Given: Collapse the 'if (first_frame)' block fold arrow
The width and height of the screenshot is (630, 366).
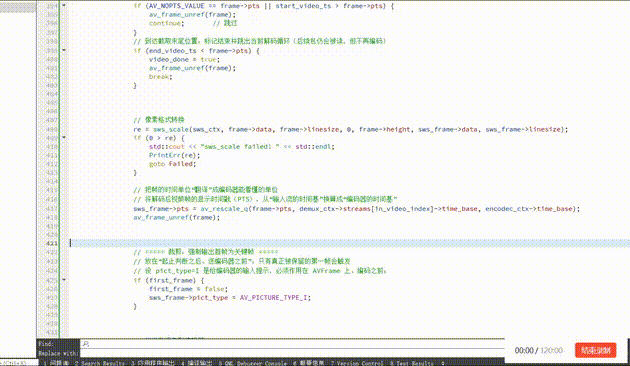Looking at the screenshot, I should [64, 280].
